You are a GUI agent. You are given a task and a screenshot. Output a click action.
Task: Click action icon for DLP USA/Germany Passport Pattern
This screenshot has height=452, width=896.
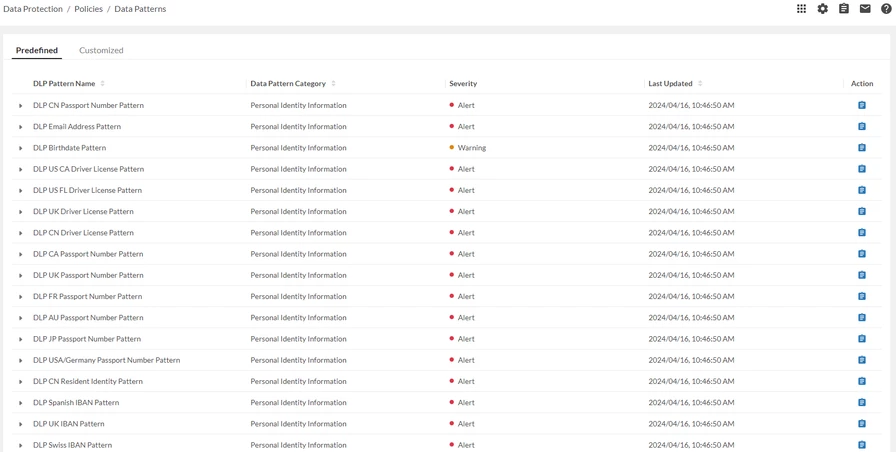(862, 360)
